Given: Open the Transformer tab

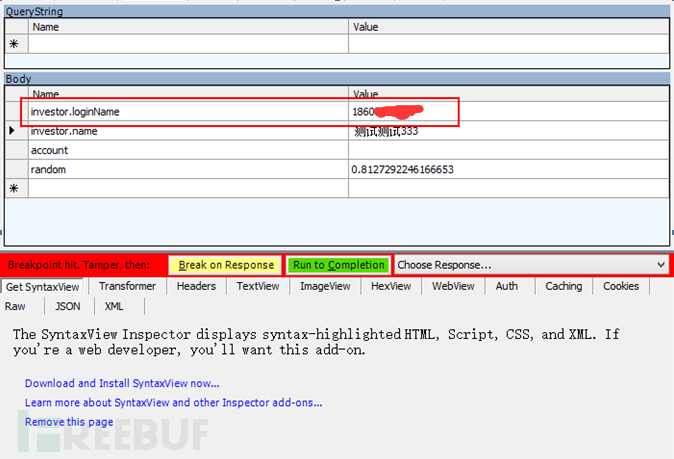Looking at the screenshot, I should click(x=127, y=286).
